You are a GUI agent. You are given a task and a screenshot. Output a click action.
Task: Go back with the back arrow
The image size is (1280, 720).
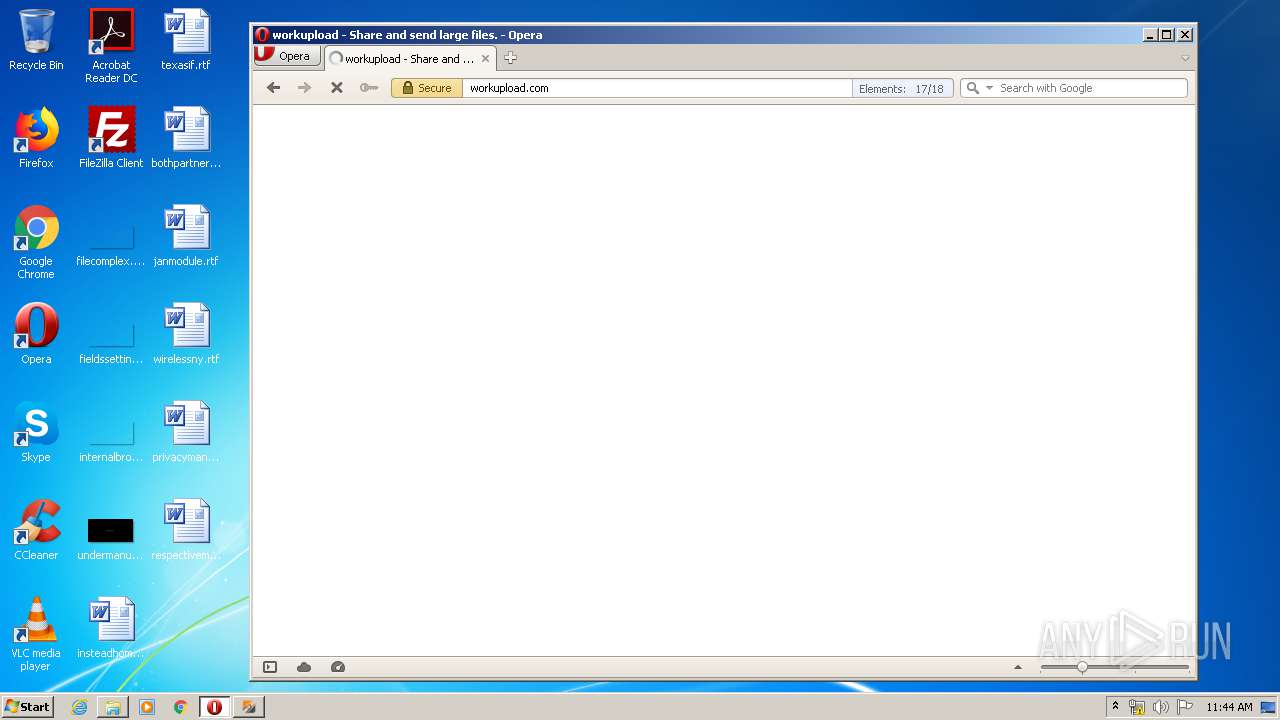tap(273, 88)
